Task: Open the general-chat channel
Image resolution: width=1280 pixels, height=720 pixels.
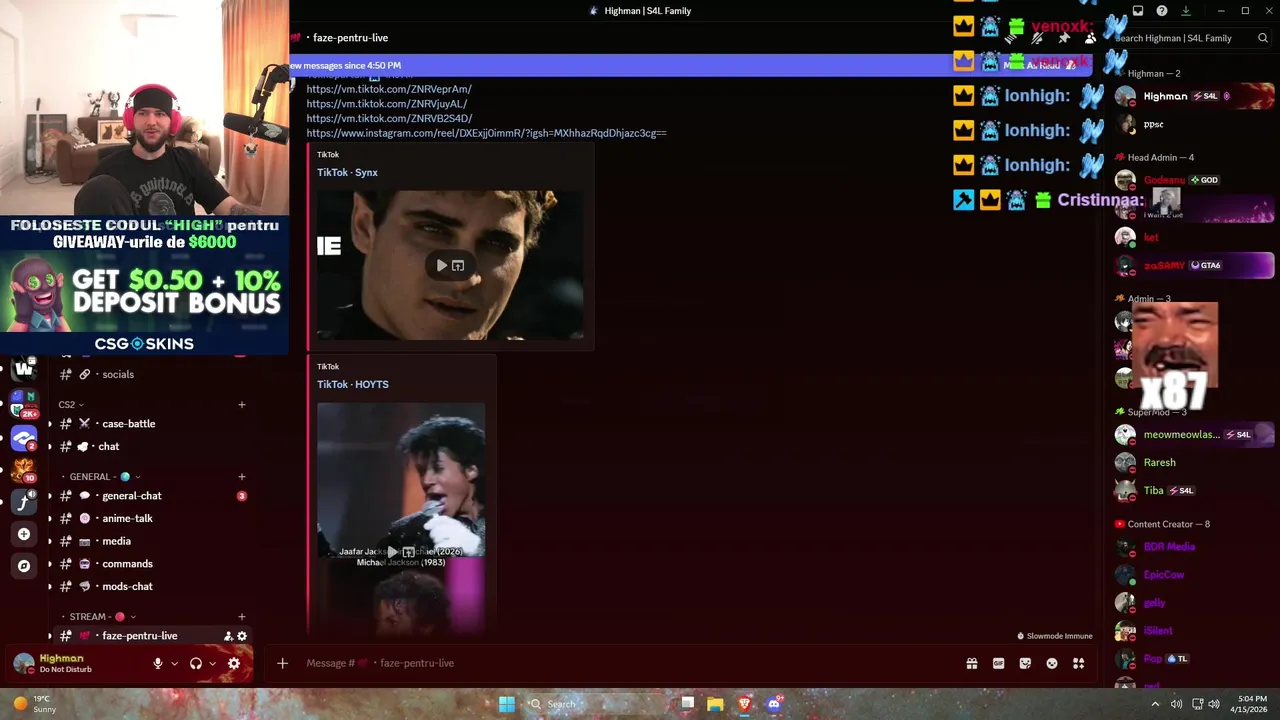Action: tap(150, 496)
